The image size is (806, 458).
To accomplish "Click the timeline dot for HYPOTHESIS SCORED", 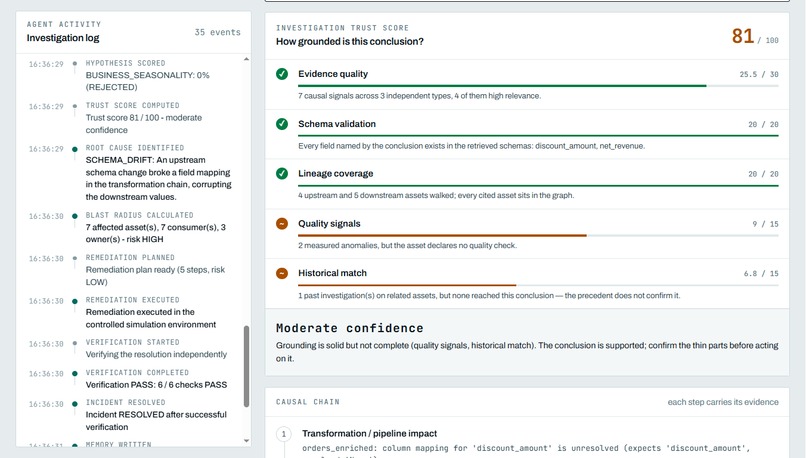I will tap(75, 64).
